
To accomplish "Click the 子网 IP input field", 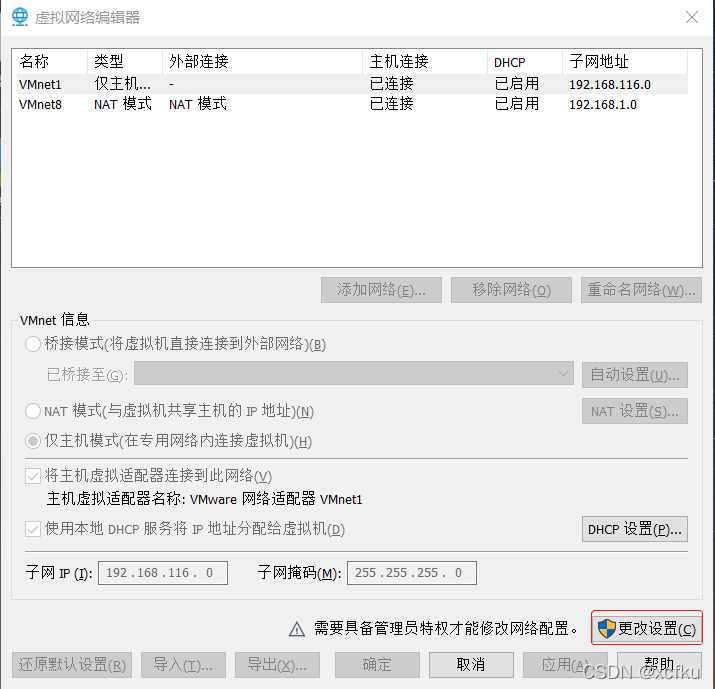I will click(x=163, y=573).
